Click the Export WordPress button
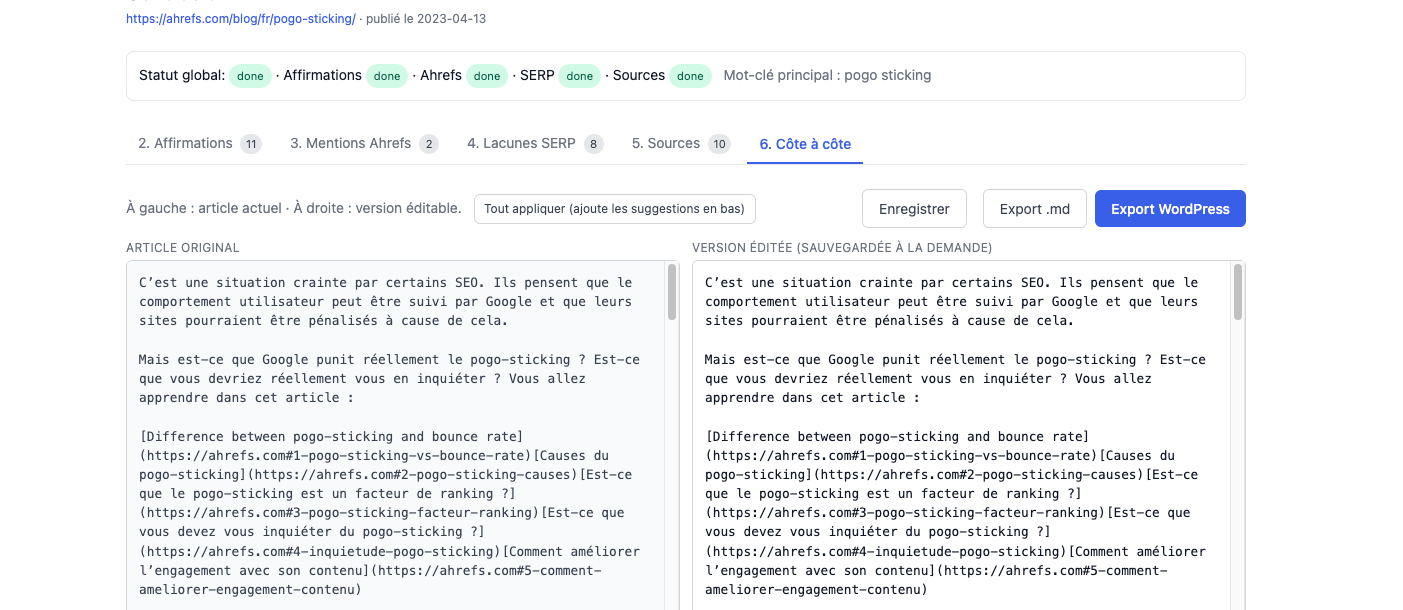 pos(1170,209)
